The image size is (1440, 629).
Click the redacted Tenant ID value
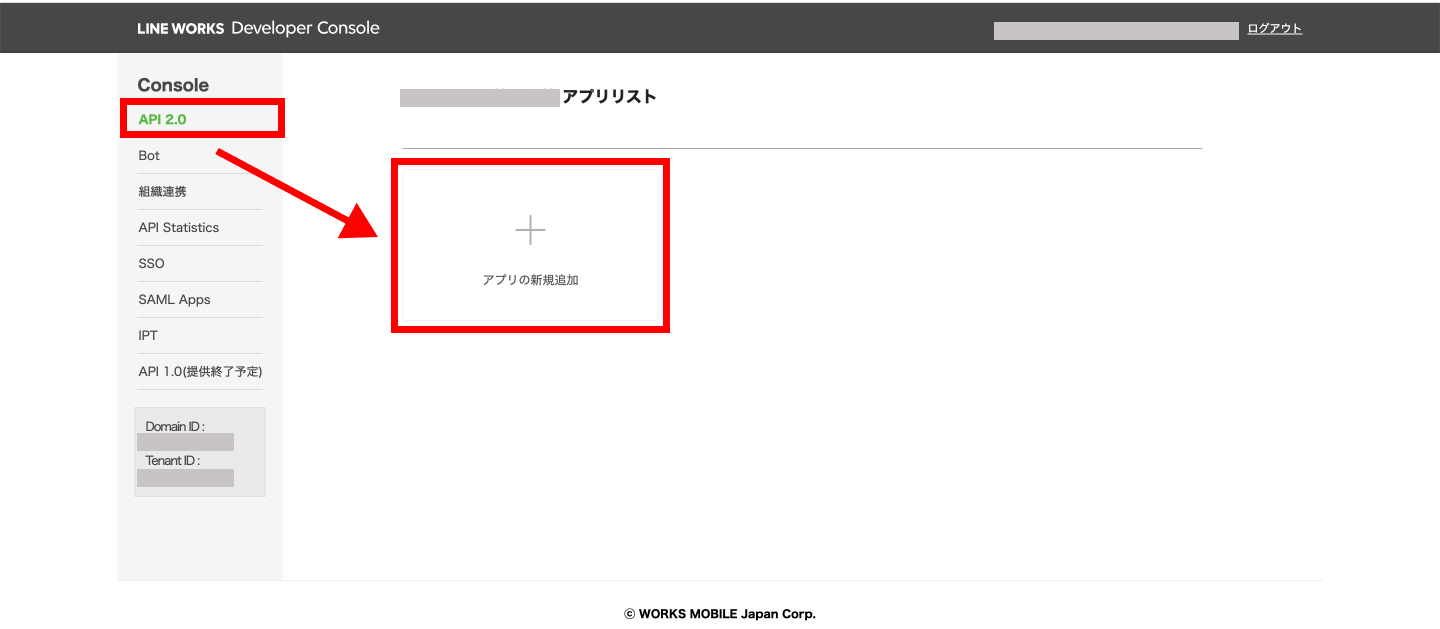click(185, 478)
